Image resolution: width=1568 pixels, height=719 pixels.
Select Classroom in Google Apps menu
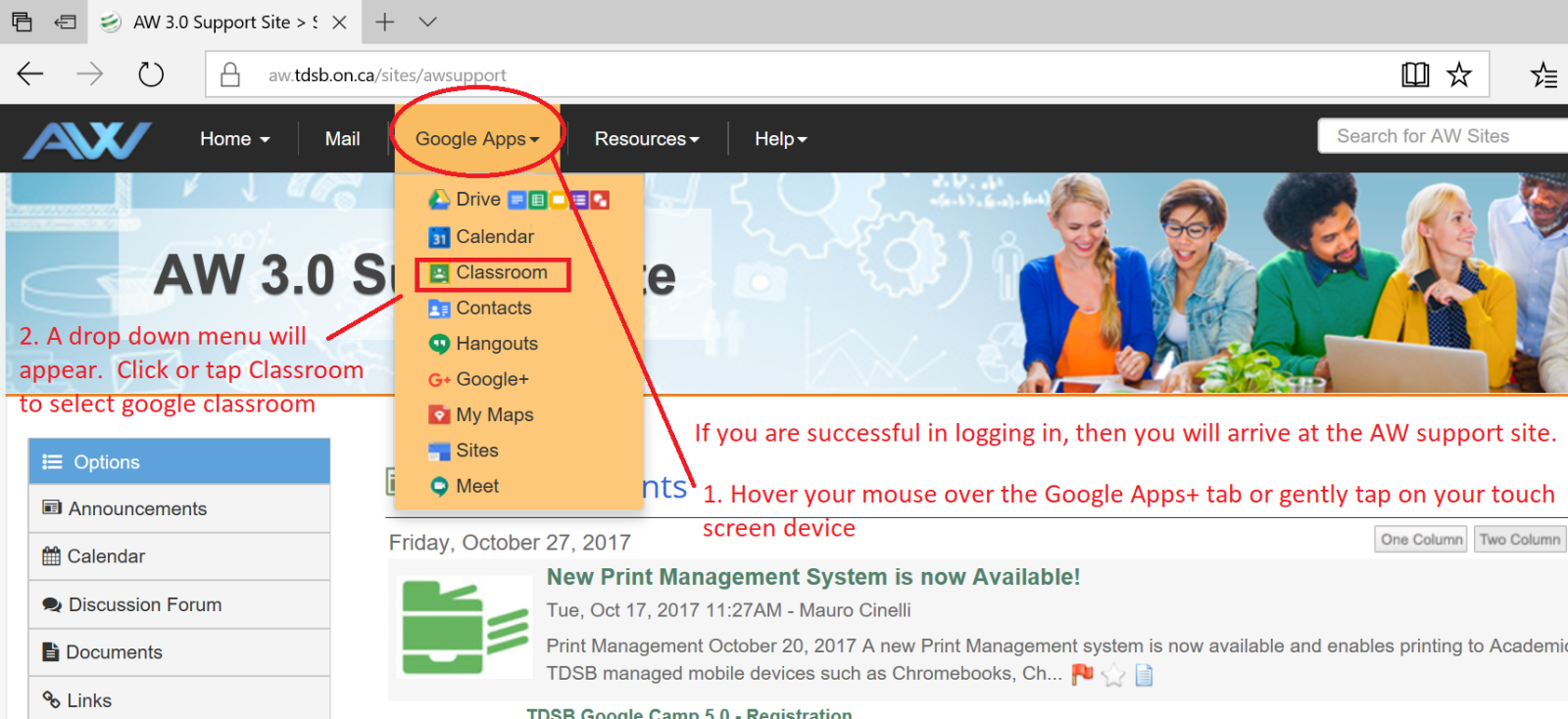502,272
